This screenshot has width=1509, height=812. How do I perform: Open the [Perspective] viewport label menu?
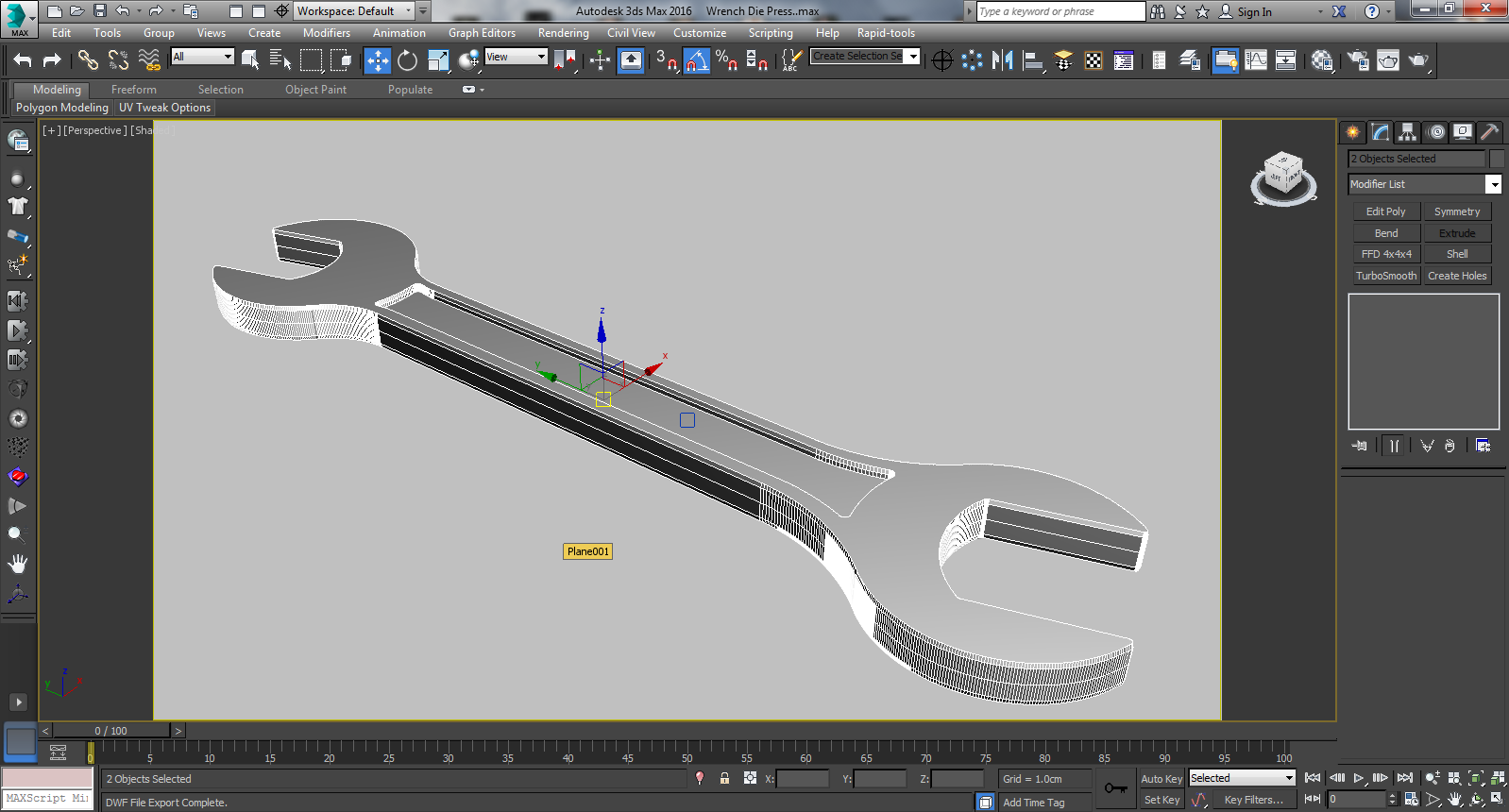[x=94, y=130]
